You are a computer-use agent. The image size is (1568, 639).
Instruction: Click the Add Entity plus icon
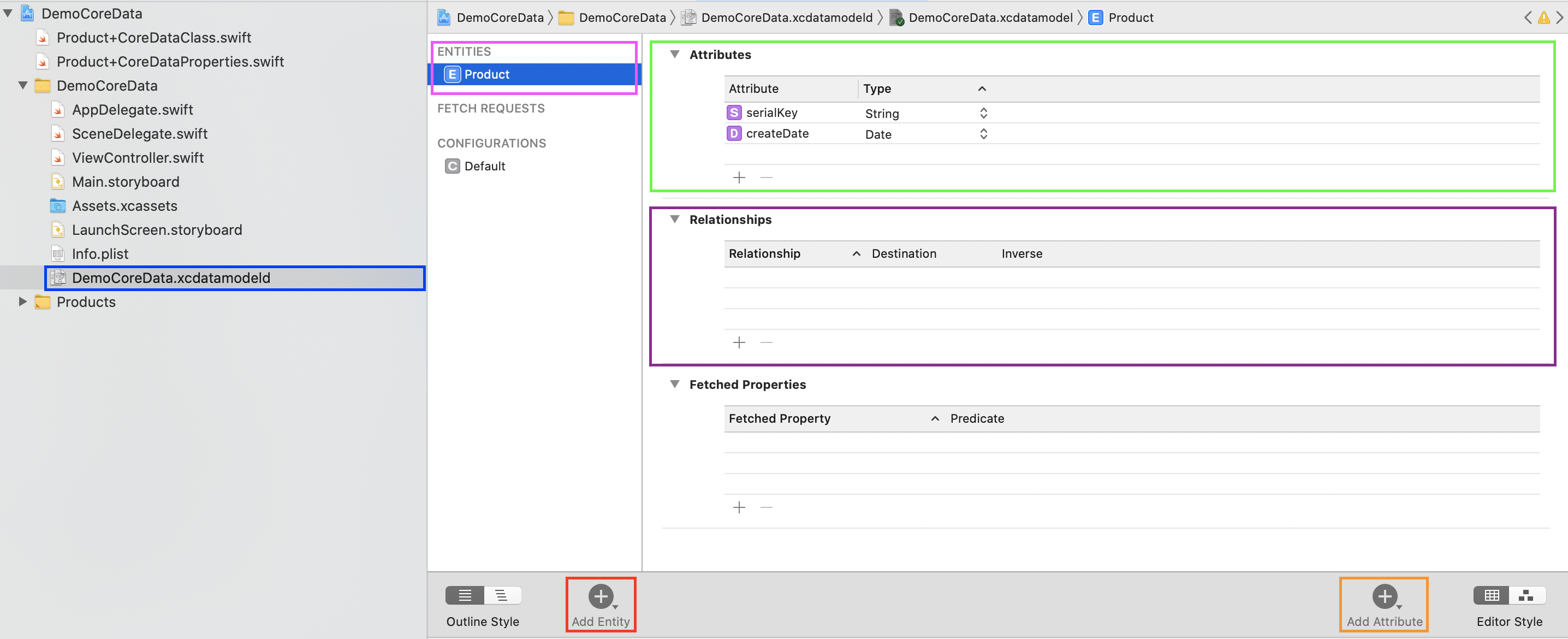(x=600, y=596)
